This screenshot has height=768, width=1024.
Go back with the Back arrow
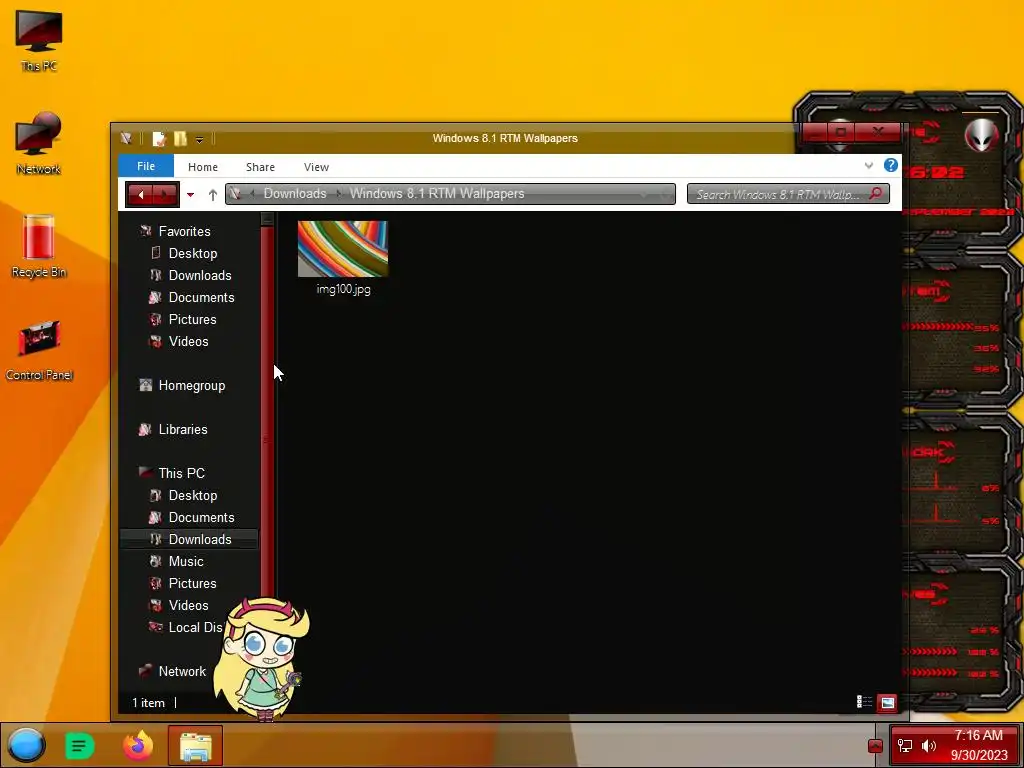coord(140,194)
